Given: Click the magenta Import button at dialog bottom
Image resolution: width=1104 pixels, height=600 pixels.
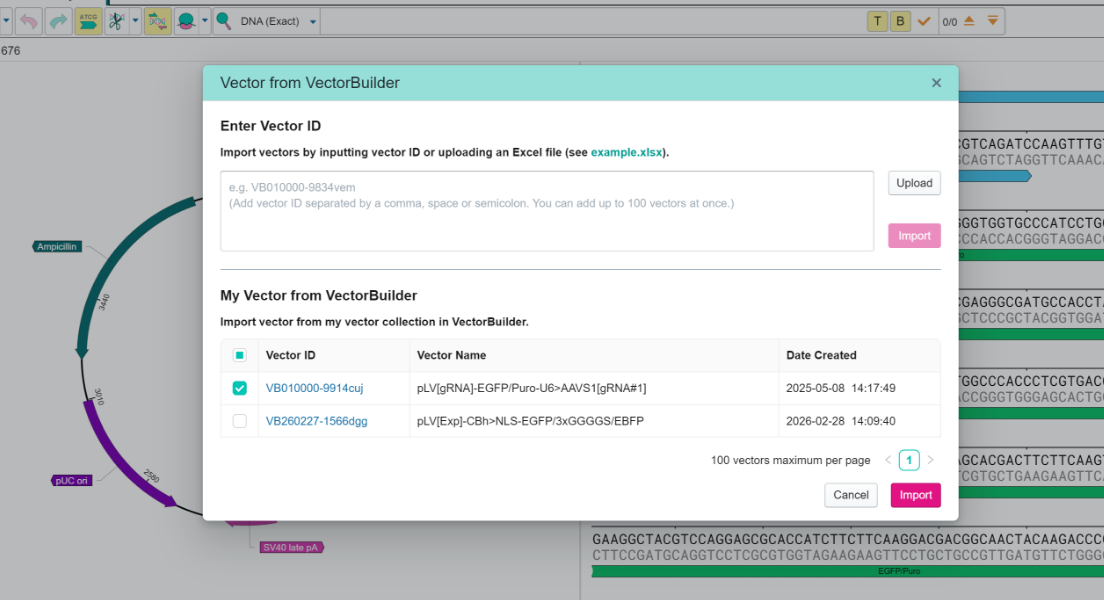Looking at the screenshot, I should (x=915, y=495).
